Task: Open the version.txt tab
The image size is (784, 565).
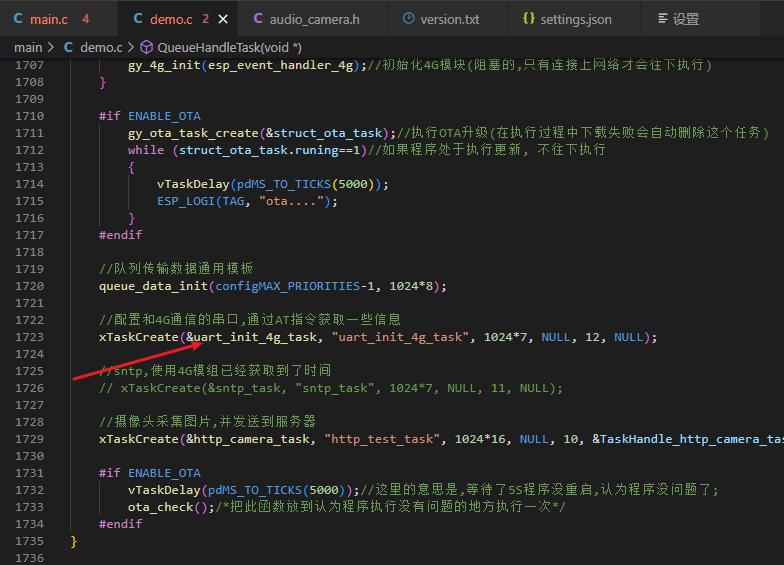Action: [x=449, y=19]
